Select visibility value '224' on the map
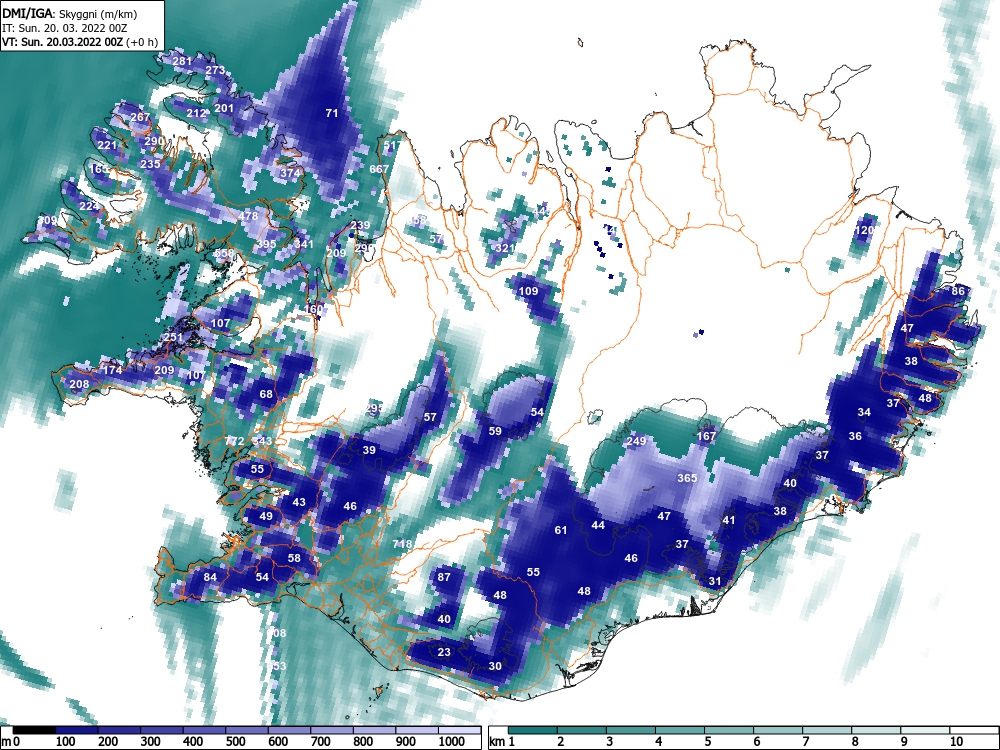This screenshot has height=750, width=1000. coord(89,206)
